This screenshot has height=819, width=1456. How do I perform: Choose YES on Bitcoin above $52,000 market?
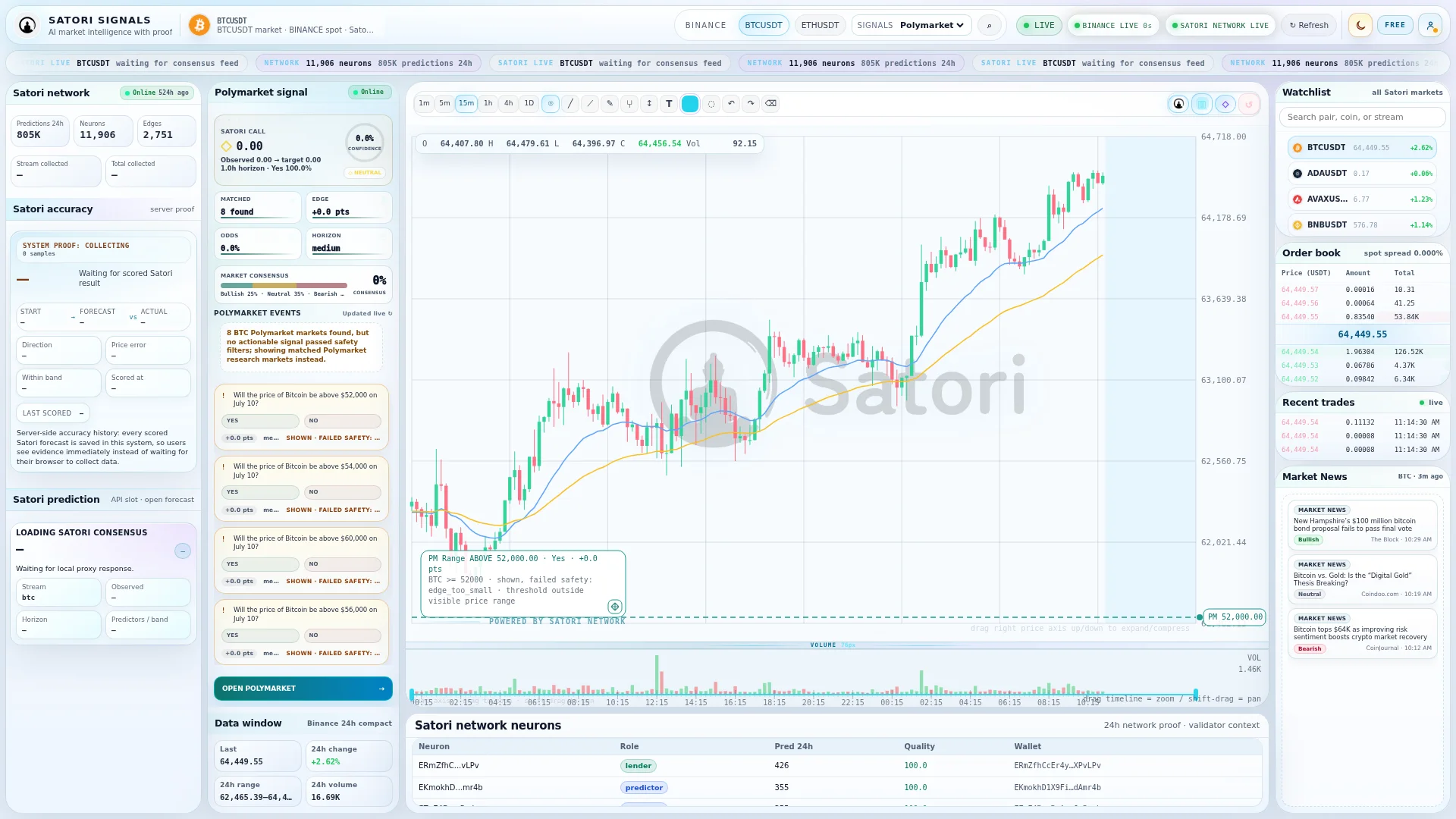[260, 421]
